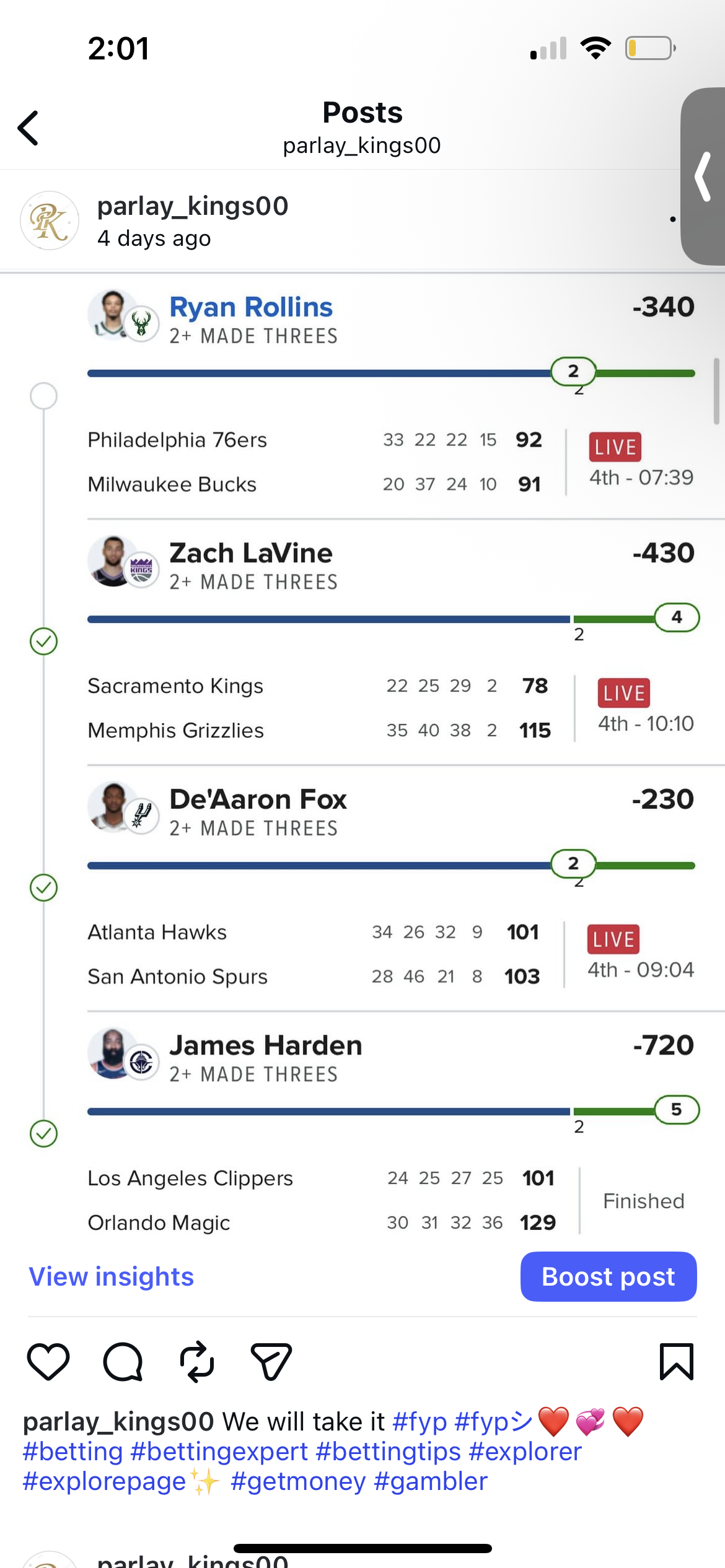Open the Ryan Rollins player name
725x1568 pixels.
[251, 307]
